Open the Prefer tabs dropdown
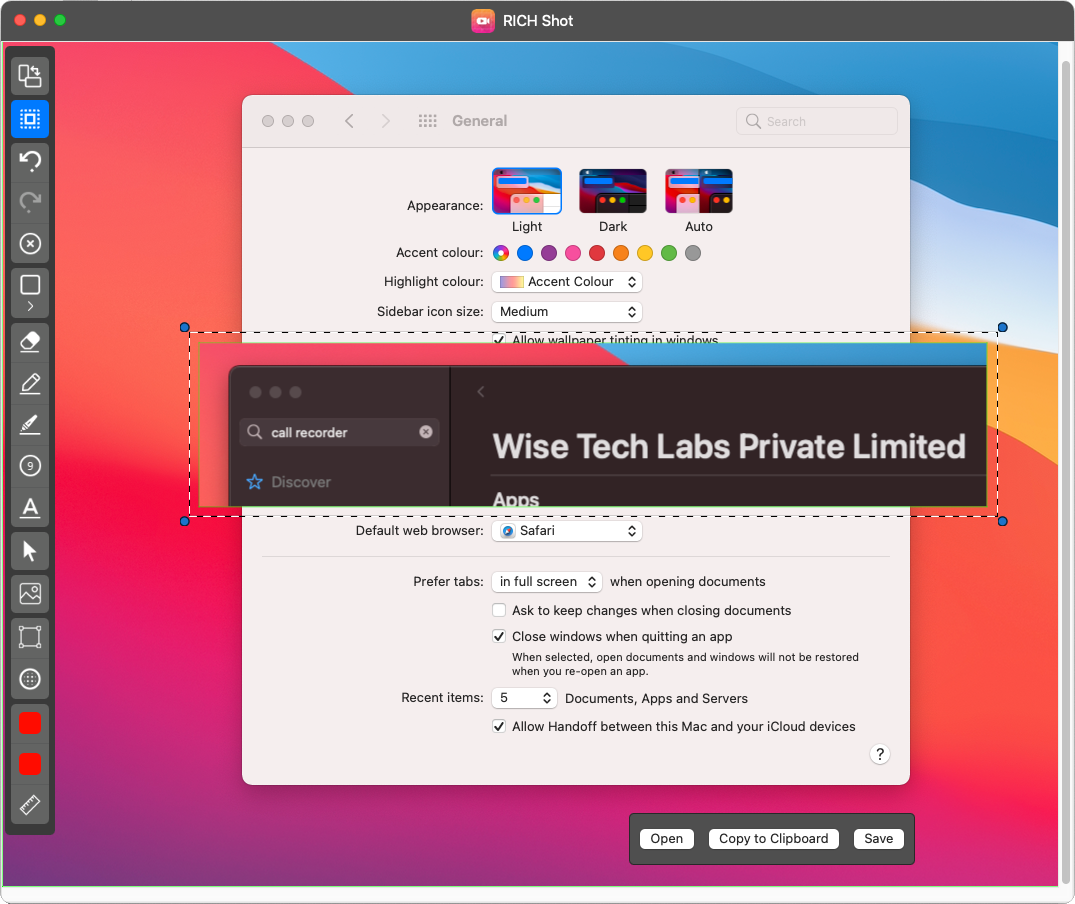The image size is (1075, 904). (547, 582)
